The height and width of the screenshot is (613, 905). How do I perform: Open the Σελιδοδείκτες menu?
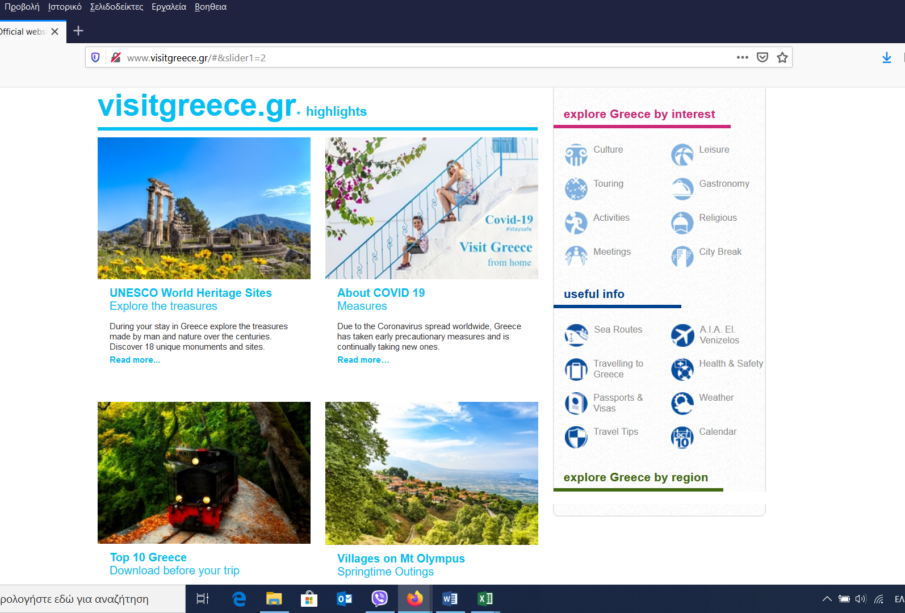tap(116, 7)
